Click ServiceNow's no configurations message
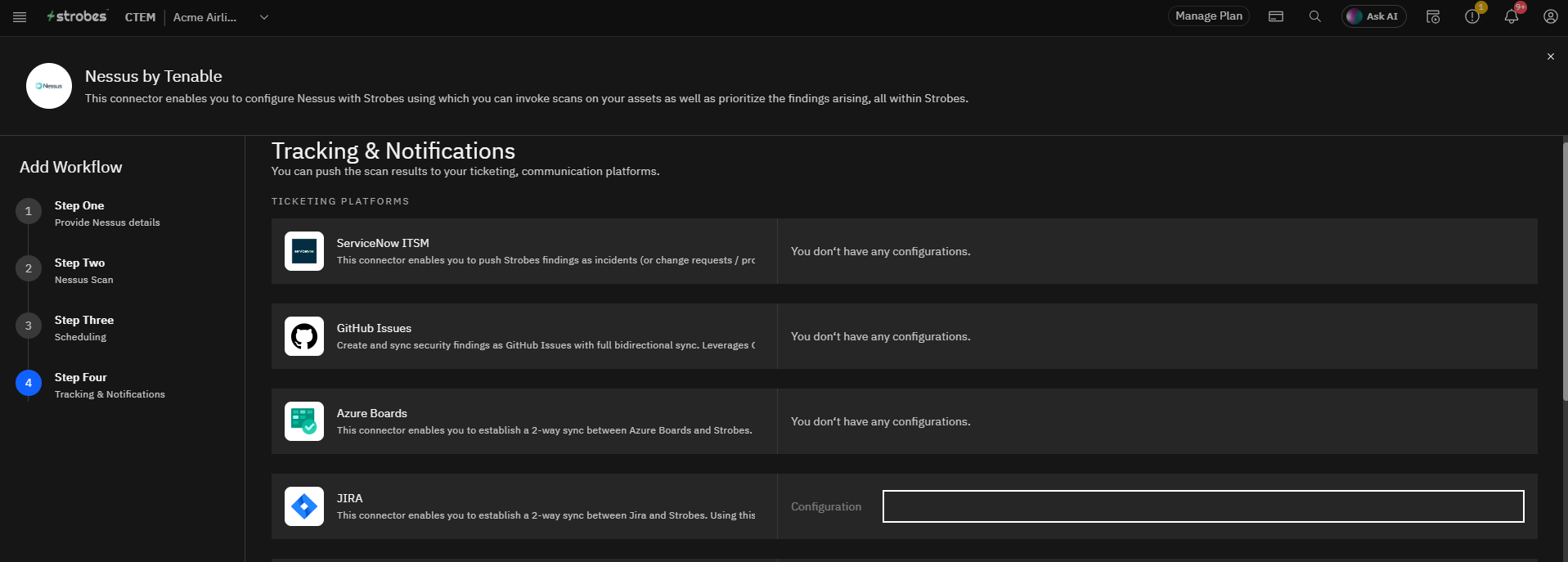The image size is (1568, 562). point(880,251)
